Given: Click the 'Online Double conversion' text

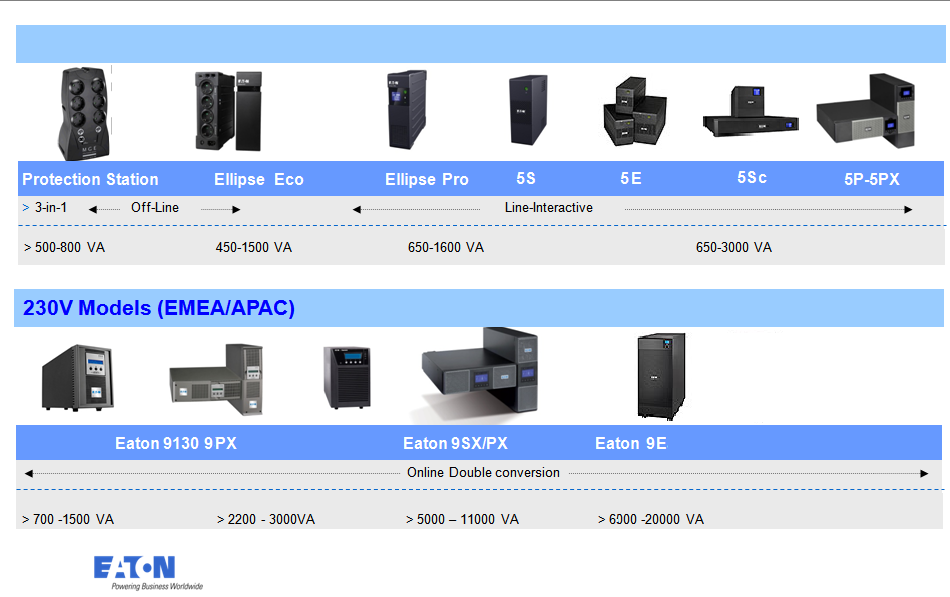Looking at the screenshot, I should pyautogui.click(x=483, y=473).
